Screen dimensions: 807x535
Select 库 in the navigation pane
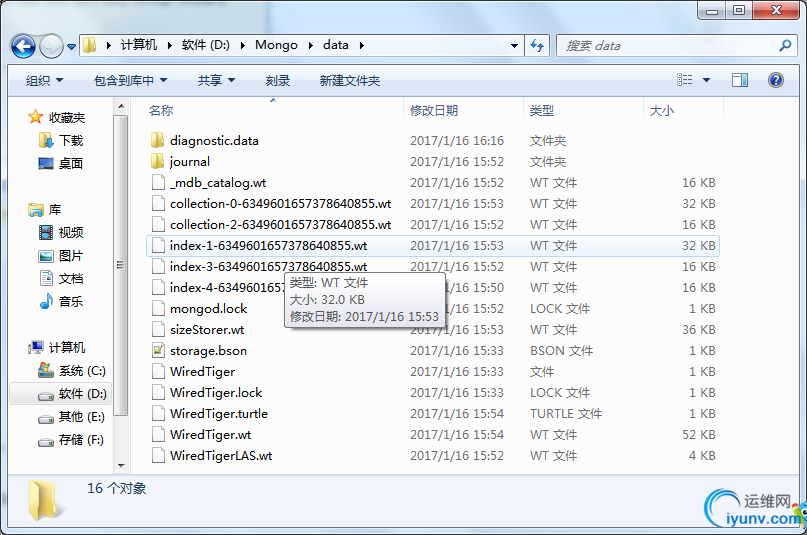tap(55, 210)
